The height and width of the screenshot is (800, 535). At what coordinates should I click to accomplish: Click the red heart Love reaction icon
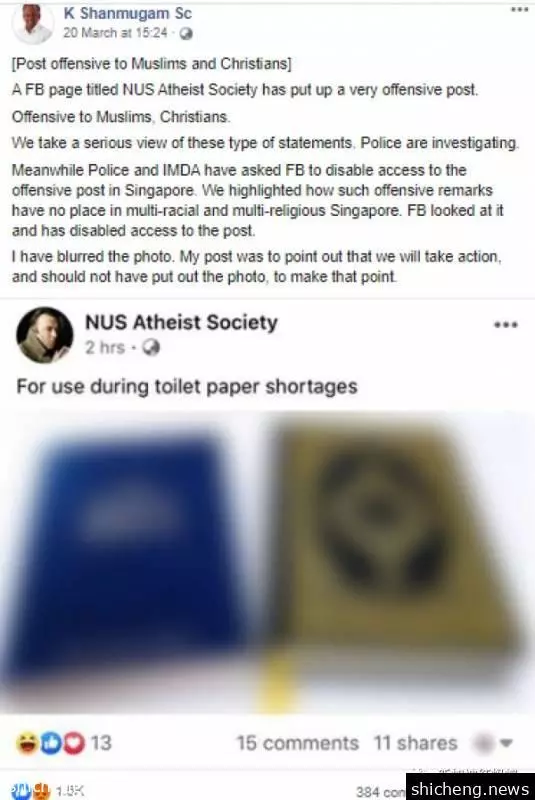pyautogui.click(x=74, y=743)
